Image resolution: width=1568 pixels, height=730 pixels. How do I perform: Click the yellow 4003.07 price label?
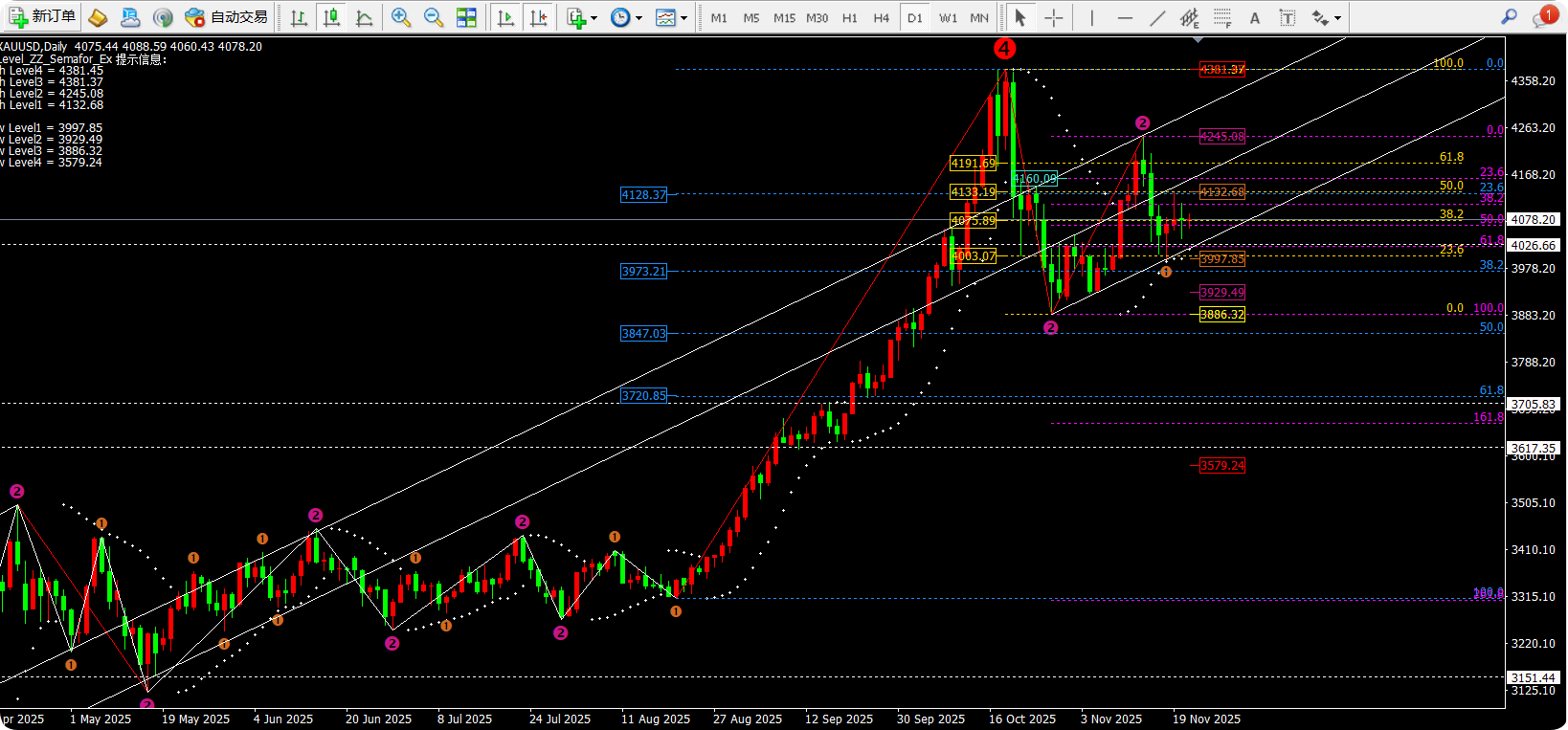pyautogui.click(x=973, y=255)
